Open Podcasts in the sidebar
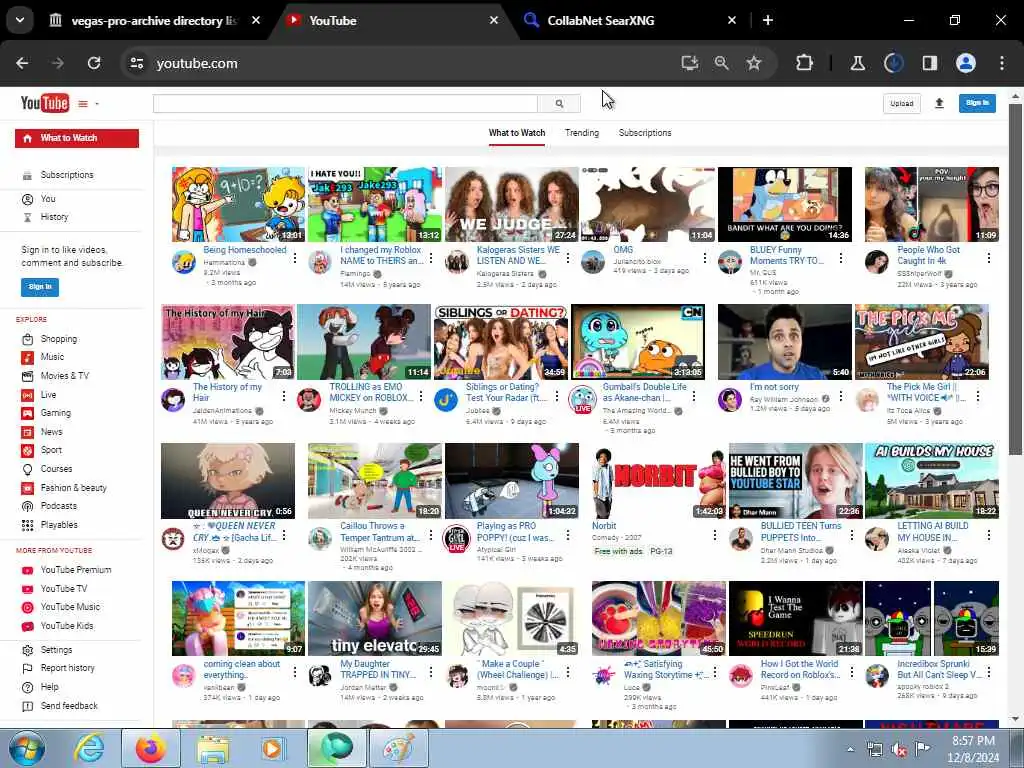The height and width of the screenshot is (768, 1024). click(x=59, y=506)
